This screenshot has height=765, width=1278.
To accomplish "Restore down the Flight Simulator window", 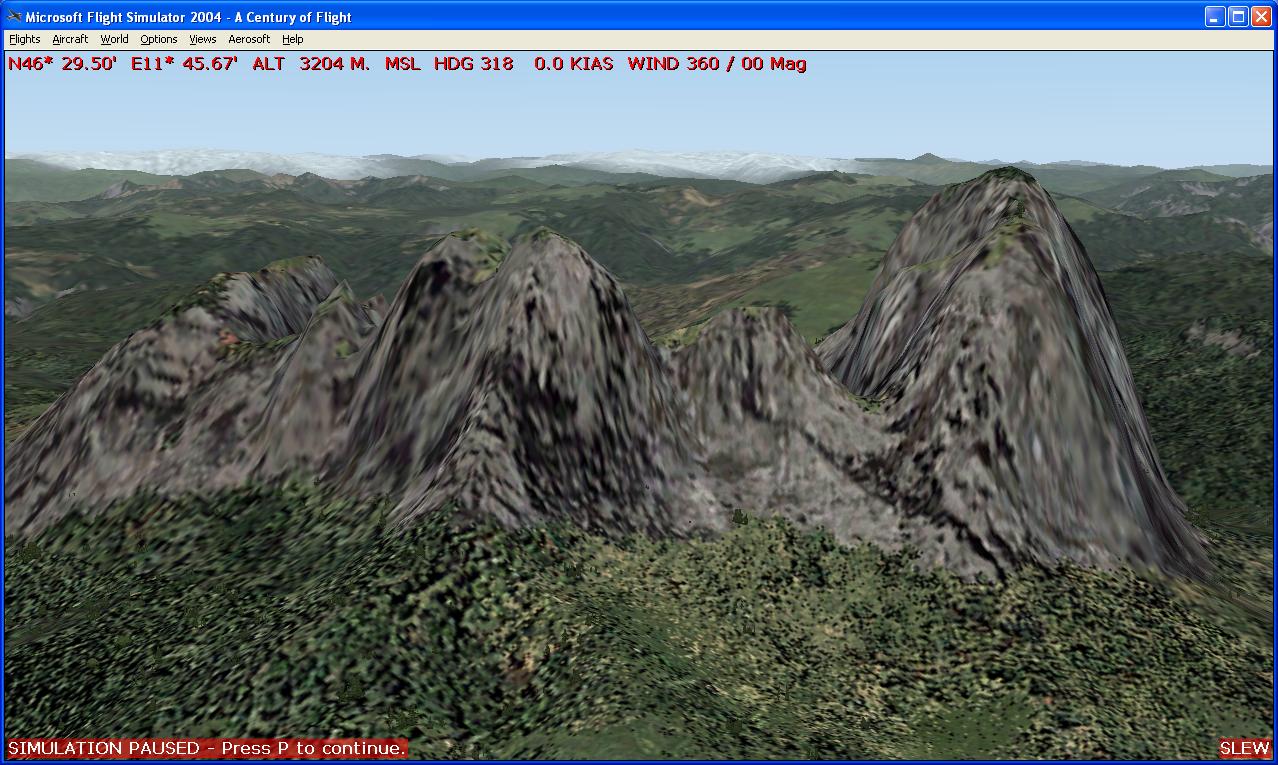I will [x=1238, y=16].
